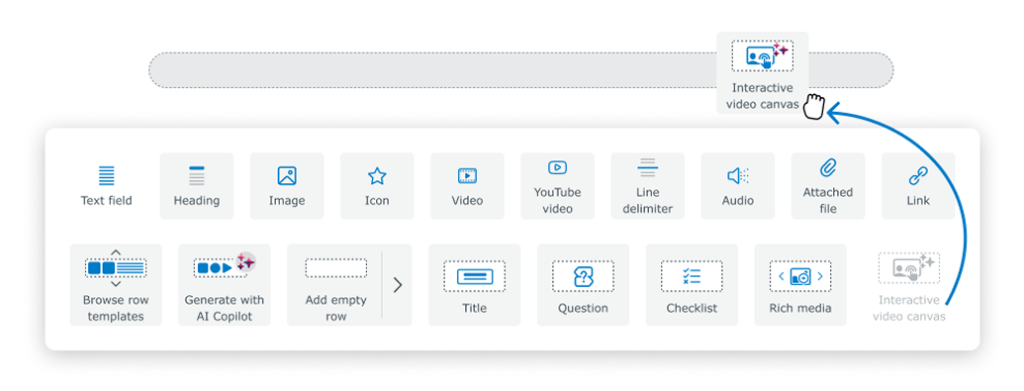1024x391 pixels.
Task: Add a Video element
Action: pyautogui.click(x=467, y=186)
